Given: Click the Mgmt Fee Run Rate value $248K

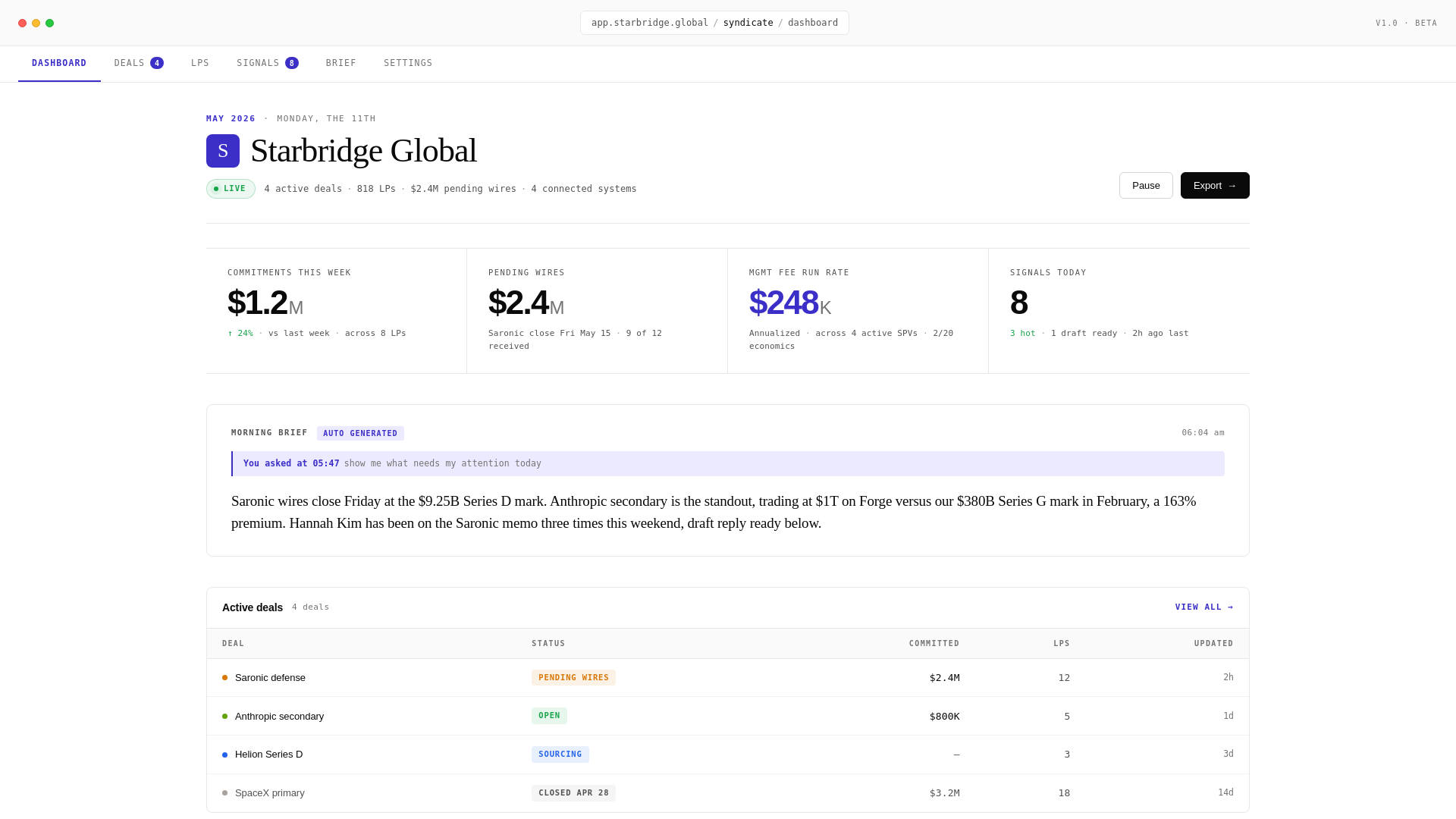Looking at the screenshot, I should click(790, 303).
